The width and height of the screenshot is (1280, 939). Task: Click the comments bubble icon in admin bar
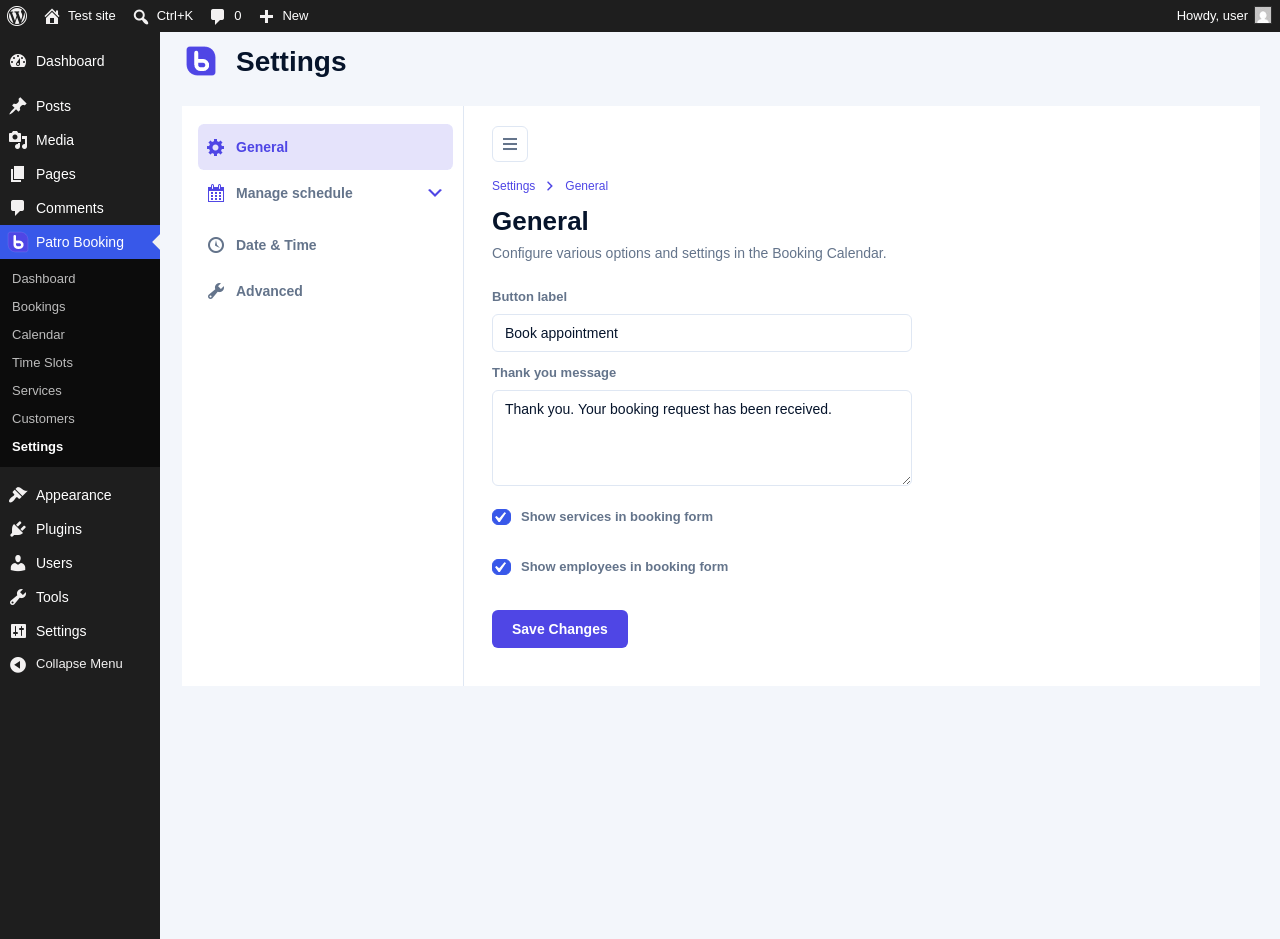(218, 16)
